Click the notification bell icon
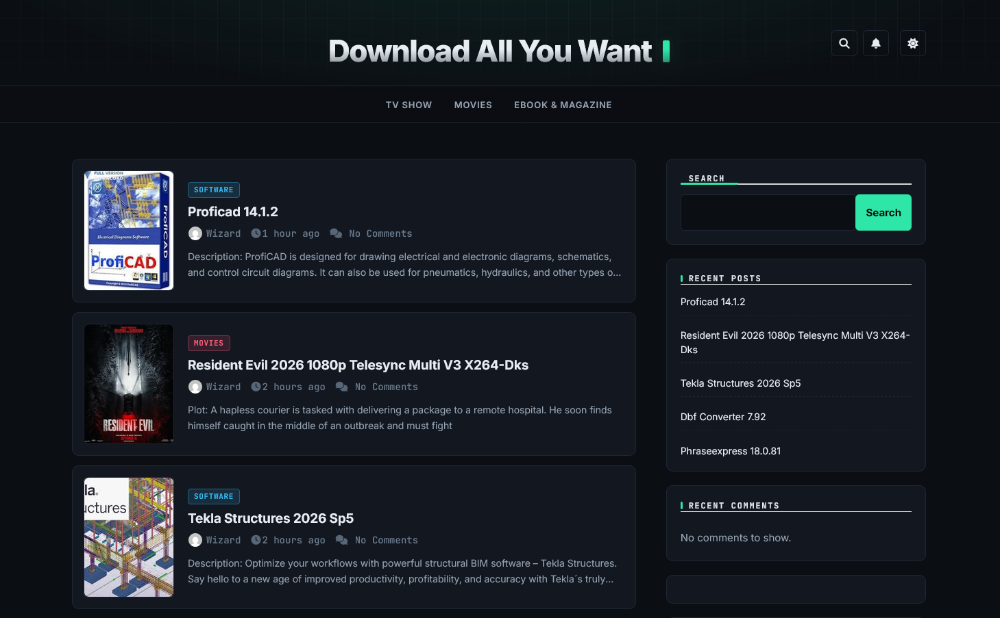Screen dimensions: 1000x618 click(x=876, y=43)
